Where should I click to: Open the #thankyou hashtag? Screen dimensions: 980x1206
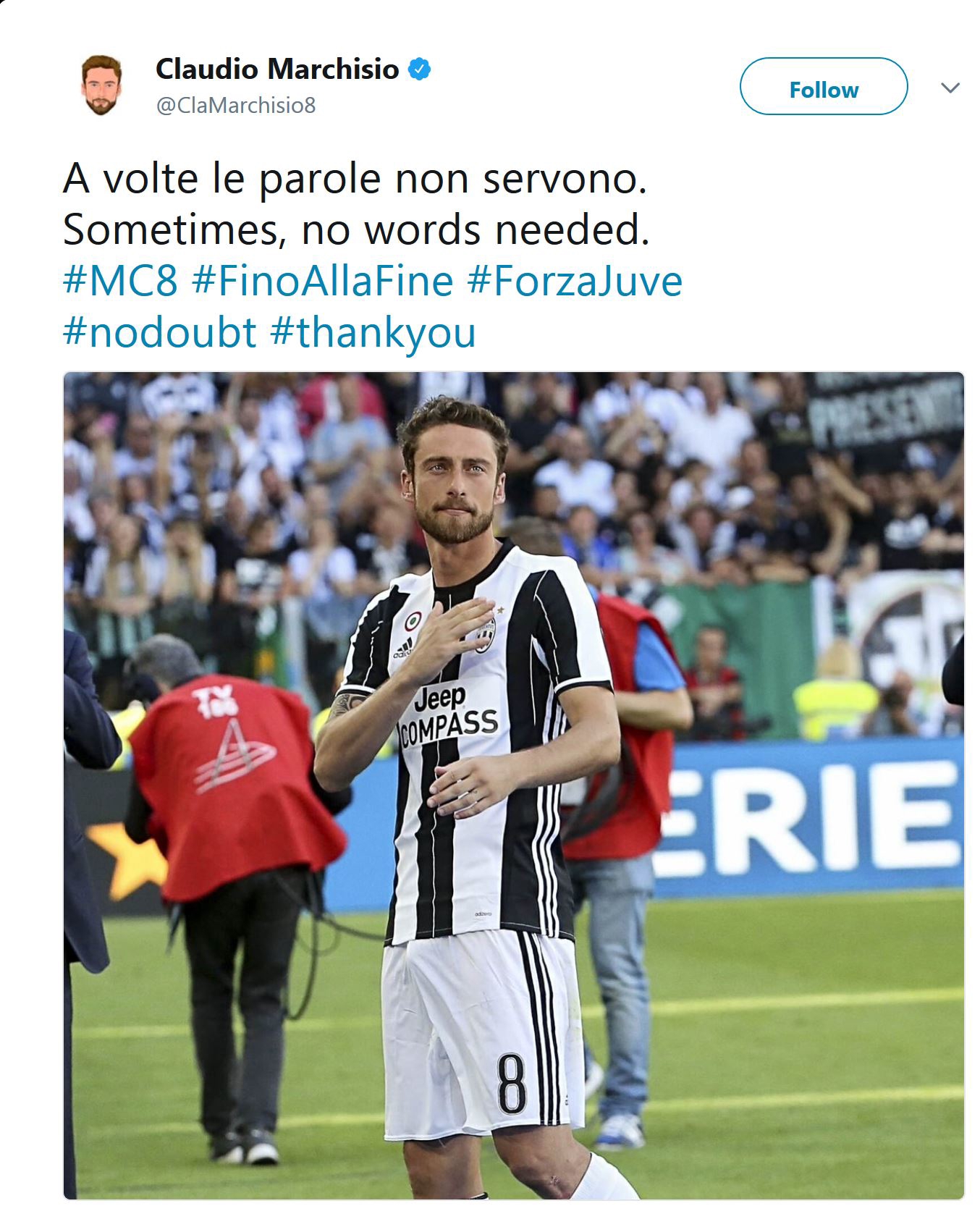[x=373, y=332]
